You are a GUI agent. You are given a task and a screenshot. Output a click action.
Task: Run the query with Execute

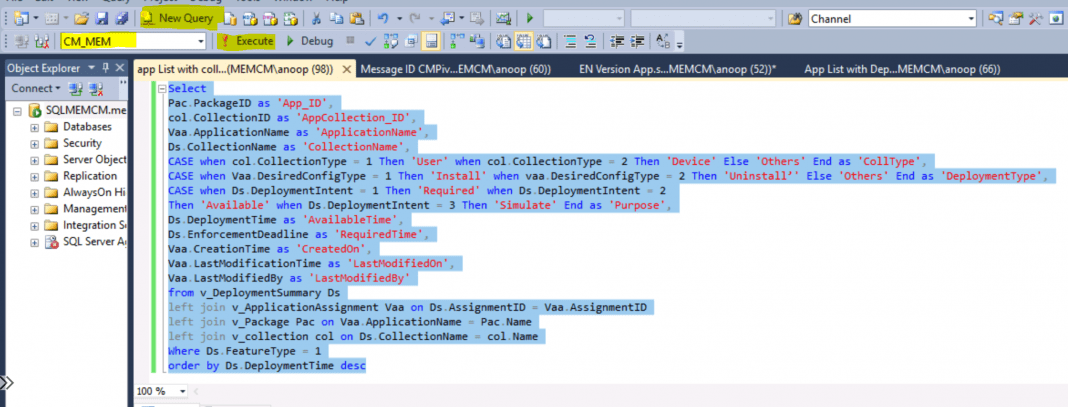(246, 41)
